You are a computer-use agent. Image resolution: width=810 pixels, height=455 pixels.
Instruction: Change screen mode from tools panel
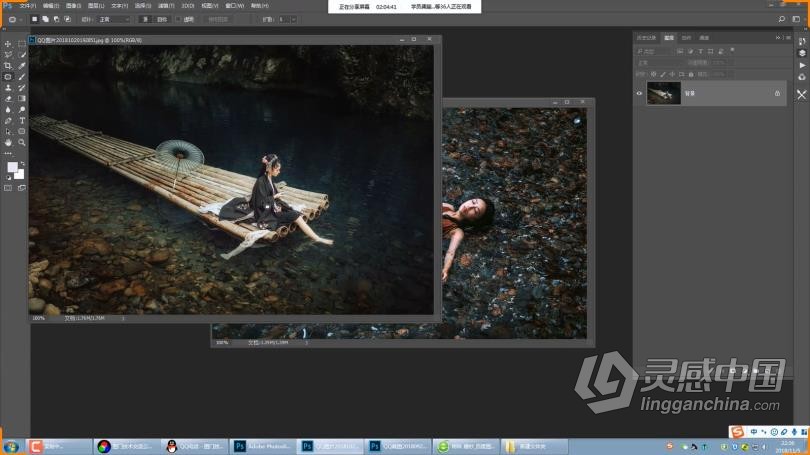[22, 188]
